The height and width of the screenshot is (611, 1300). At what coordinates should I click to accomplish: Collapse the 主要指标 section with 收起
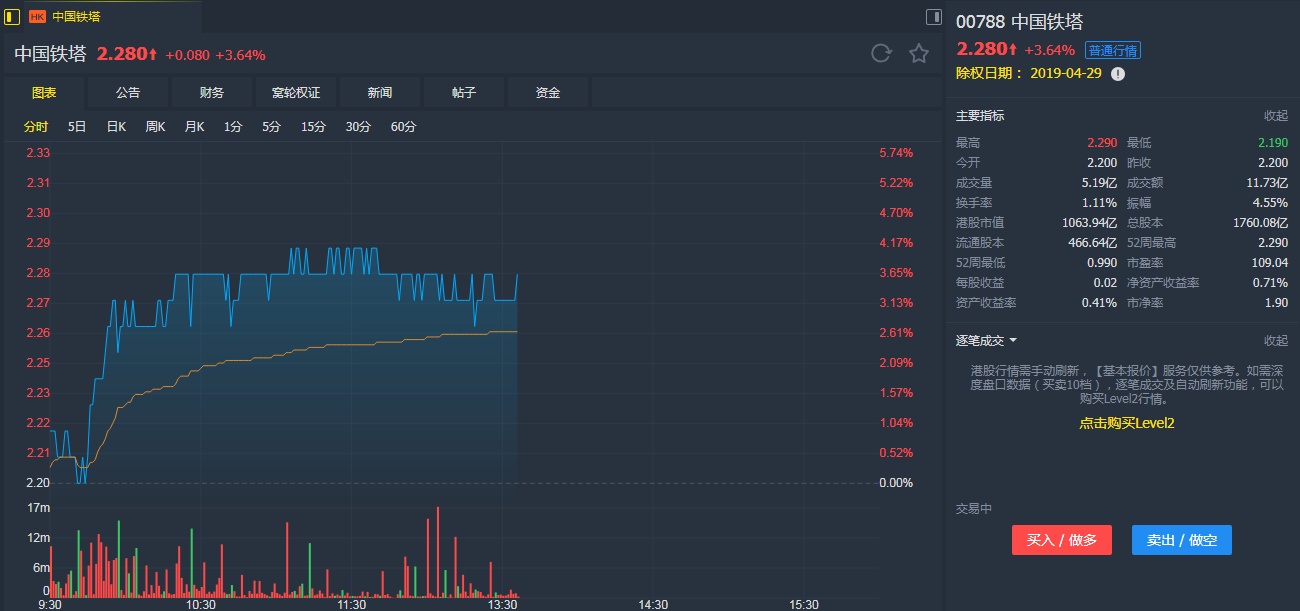[1275, 116]
